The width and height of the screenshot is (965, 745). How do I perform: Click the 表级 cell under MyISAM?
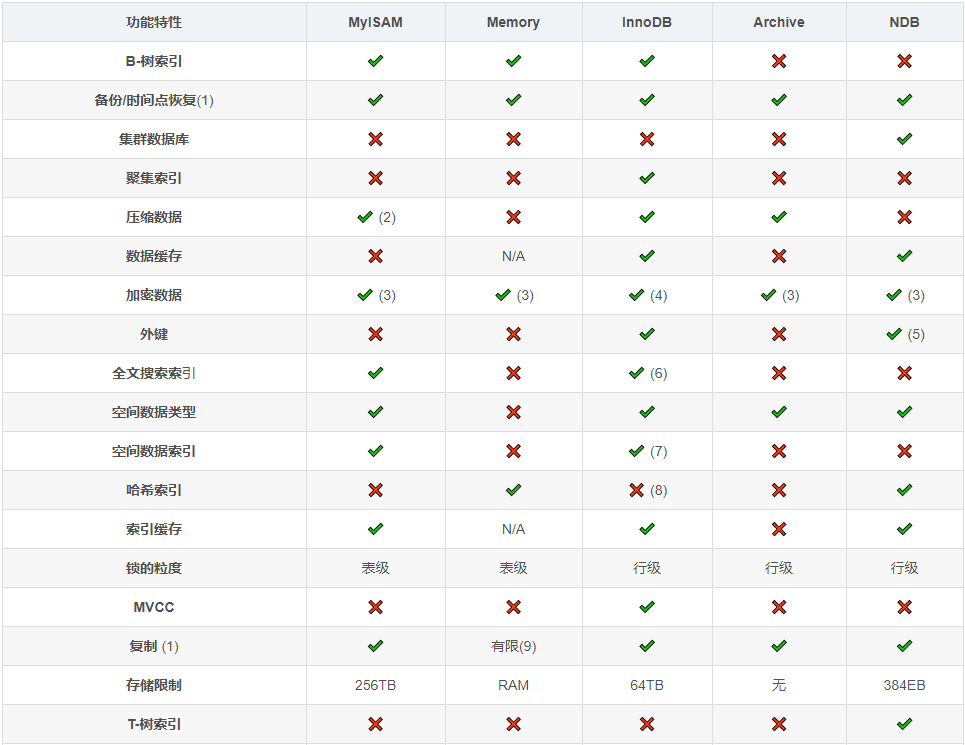point(375,568)
